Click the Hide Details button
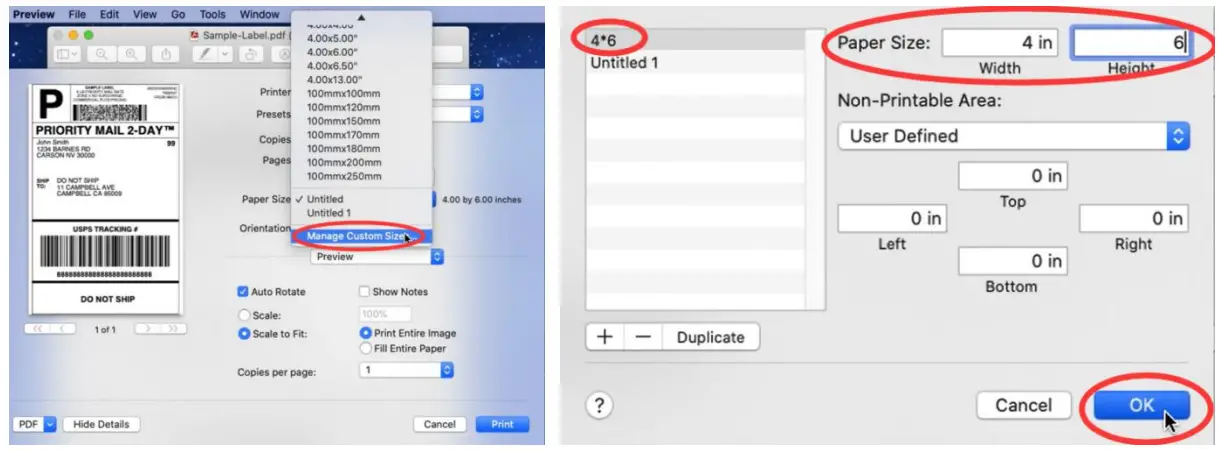Image resolution: width=1219 pixels, height=450 pixels. click(101, 424)
